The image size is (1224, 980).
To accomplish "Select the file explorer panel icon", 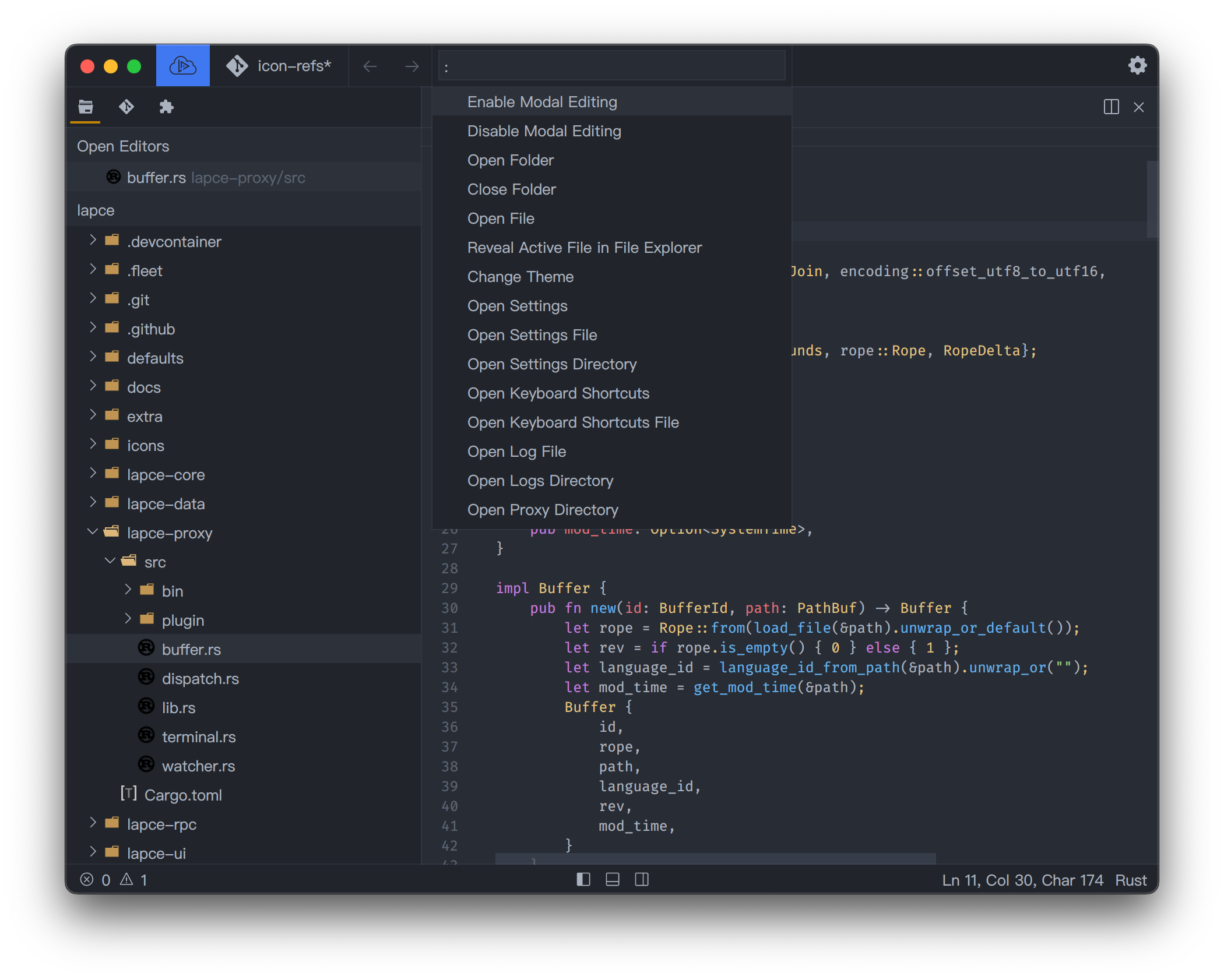I will (x=86, y=107).
